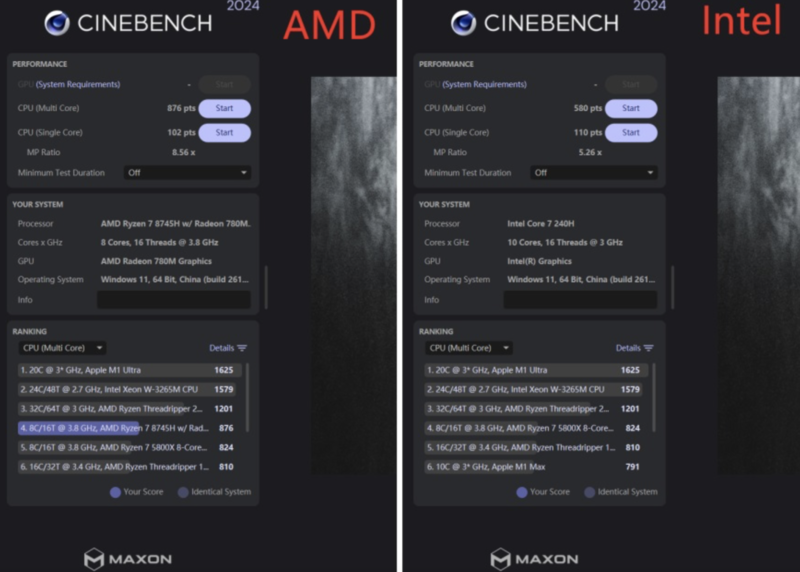Click the Your Score legend dot, AMD panel
Viewport: 800px width, 572px height.
[x=115, y=492]
